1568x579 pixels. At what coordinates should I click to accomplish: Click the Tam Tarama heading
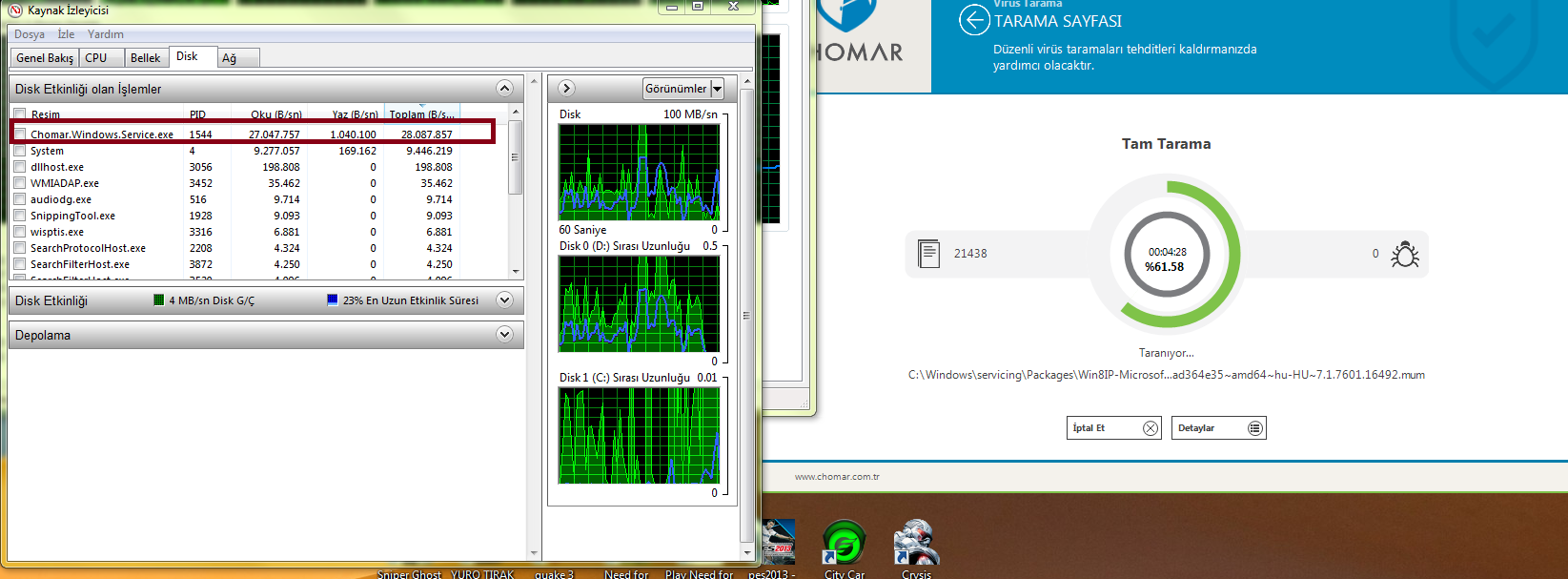1166,144
